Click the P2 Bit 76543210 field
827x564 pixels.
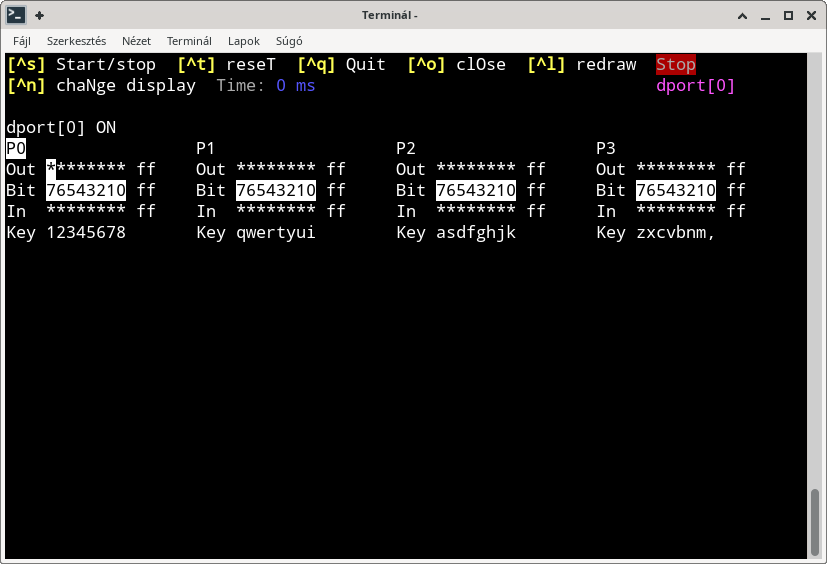[476, 190]
